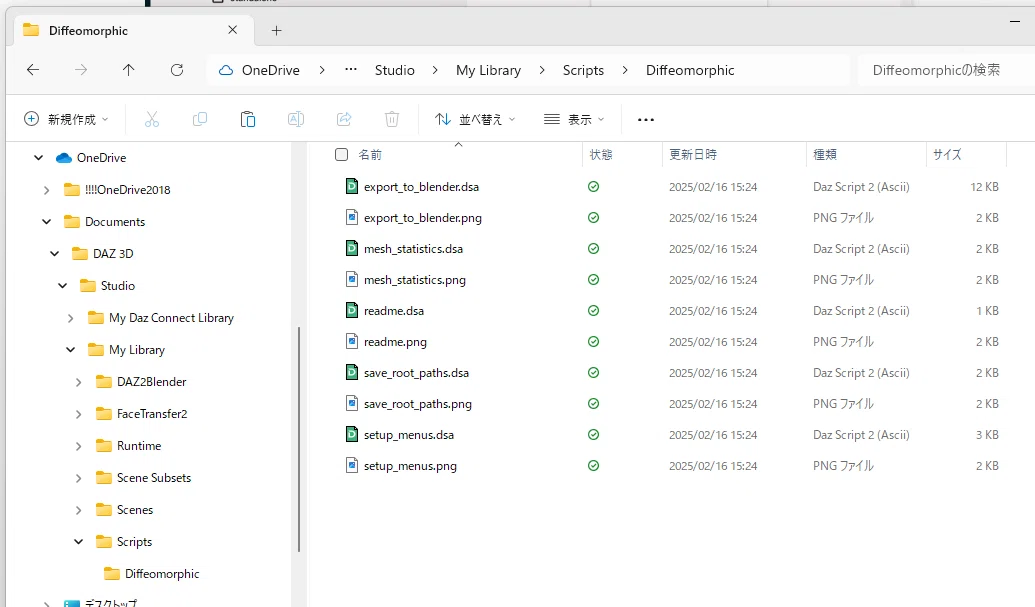Click Diffeomorphic in the breadcrumb path
This screenshot has width=1035, height=607.
point(690,70)
